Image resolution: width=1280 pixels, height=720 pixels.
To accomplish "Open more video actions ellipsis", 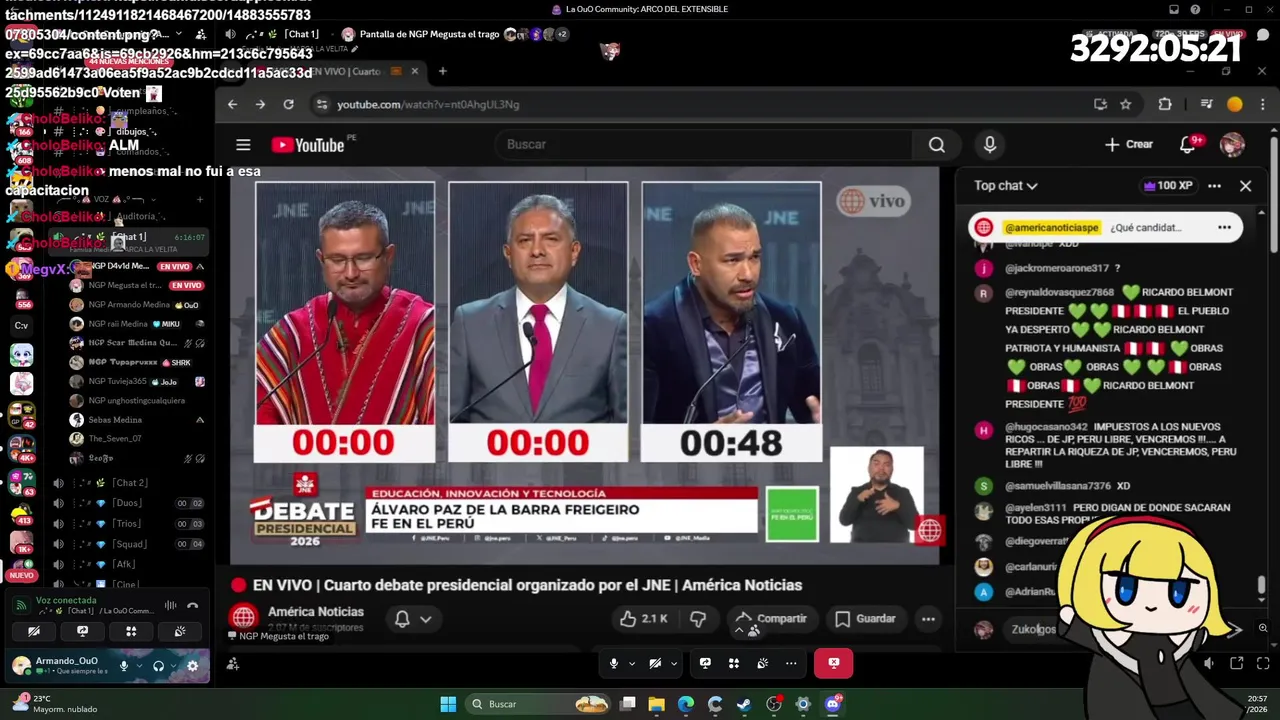I will (928, 619).
